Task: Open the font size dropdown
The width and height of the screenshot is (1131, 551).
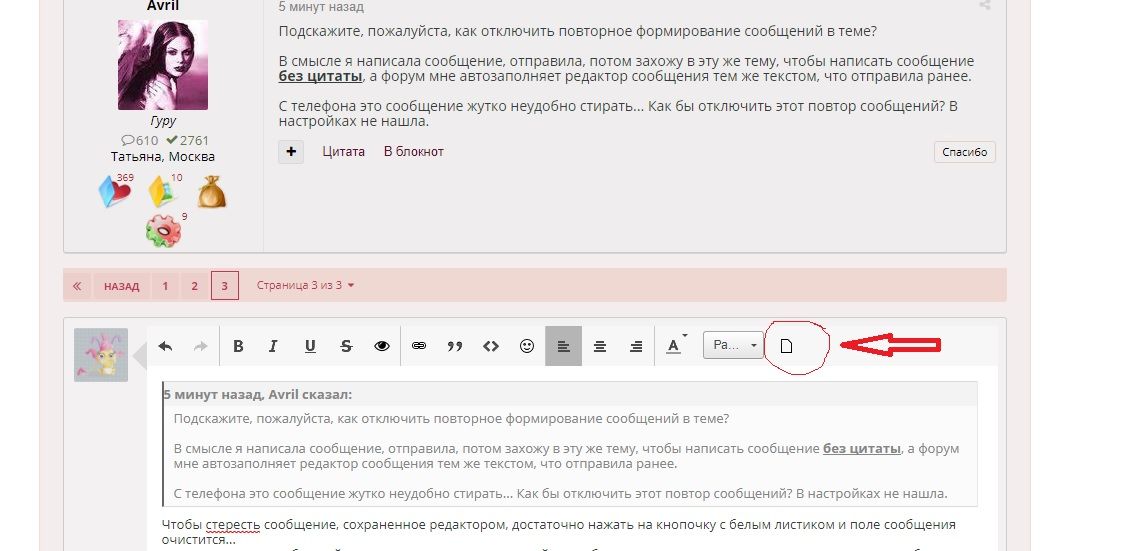Action: click(733, 346)
